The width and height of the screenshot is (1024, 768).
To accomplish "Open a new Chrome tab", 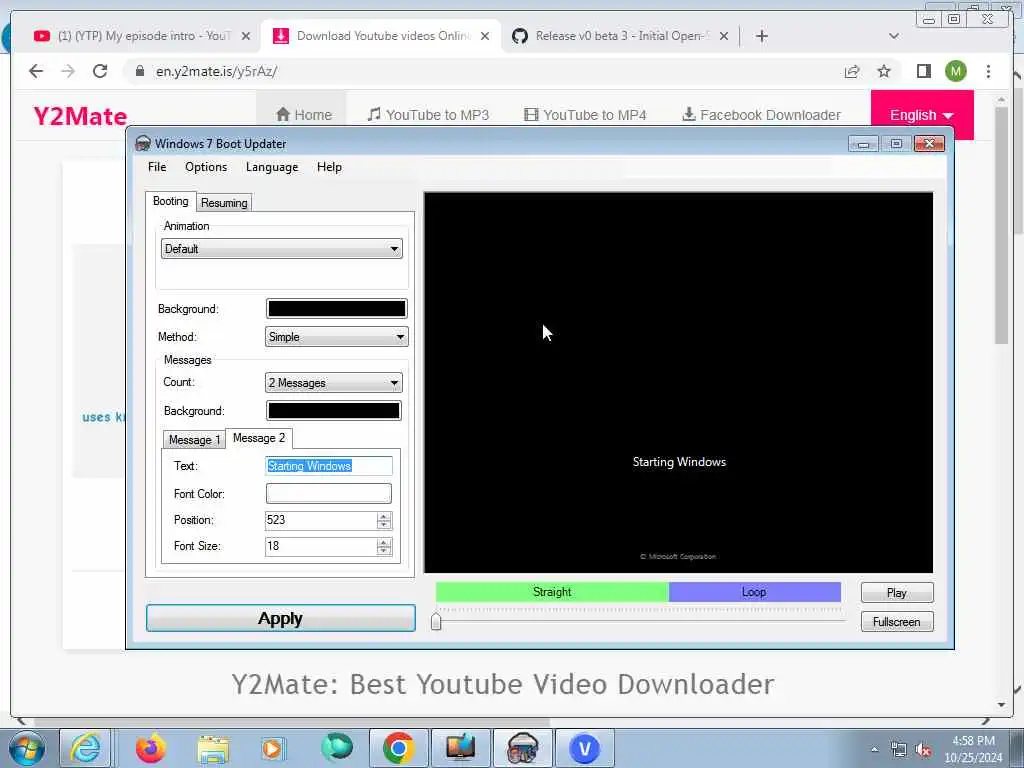I will pyautogui.click(x=761, y=36).
